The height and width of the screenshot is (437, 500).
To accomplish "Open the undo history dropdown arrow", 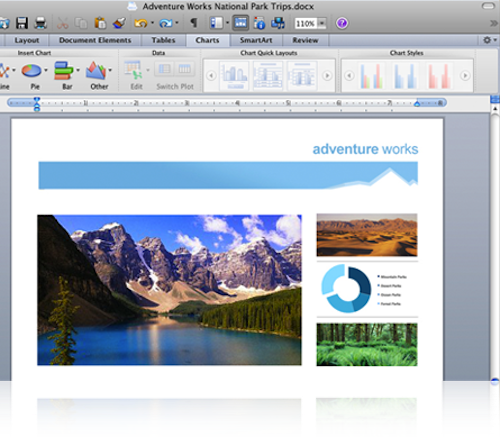I will pyautogui.click(x=152, y=23).
